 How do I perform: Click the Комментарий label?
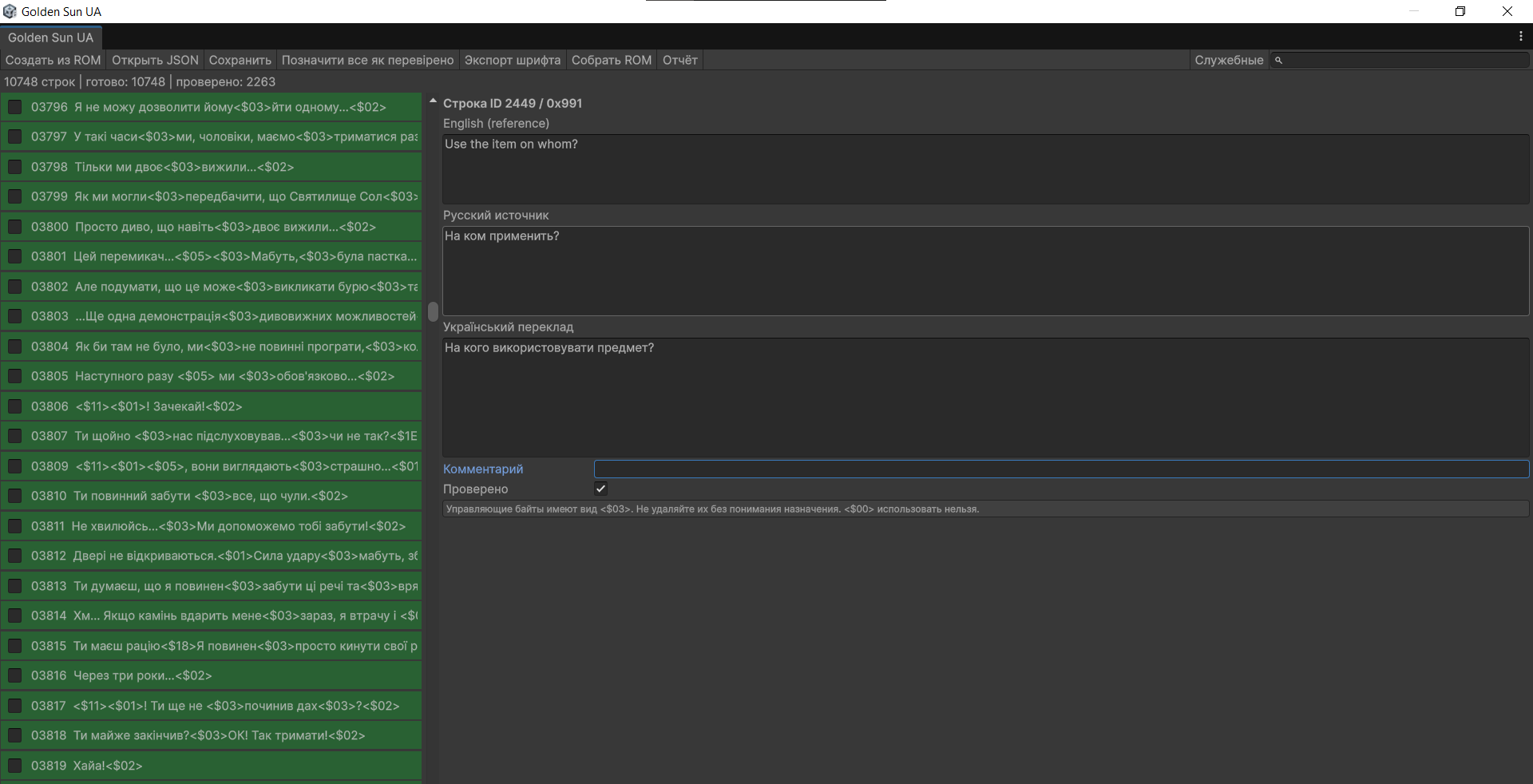483,469
